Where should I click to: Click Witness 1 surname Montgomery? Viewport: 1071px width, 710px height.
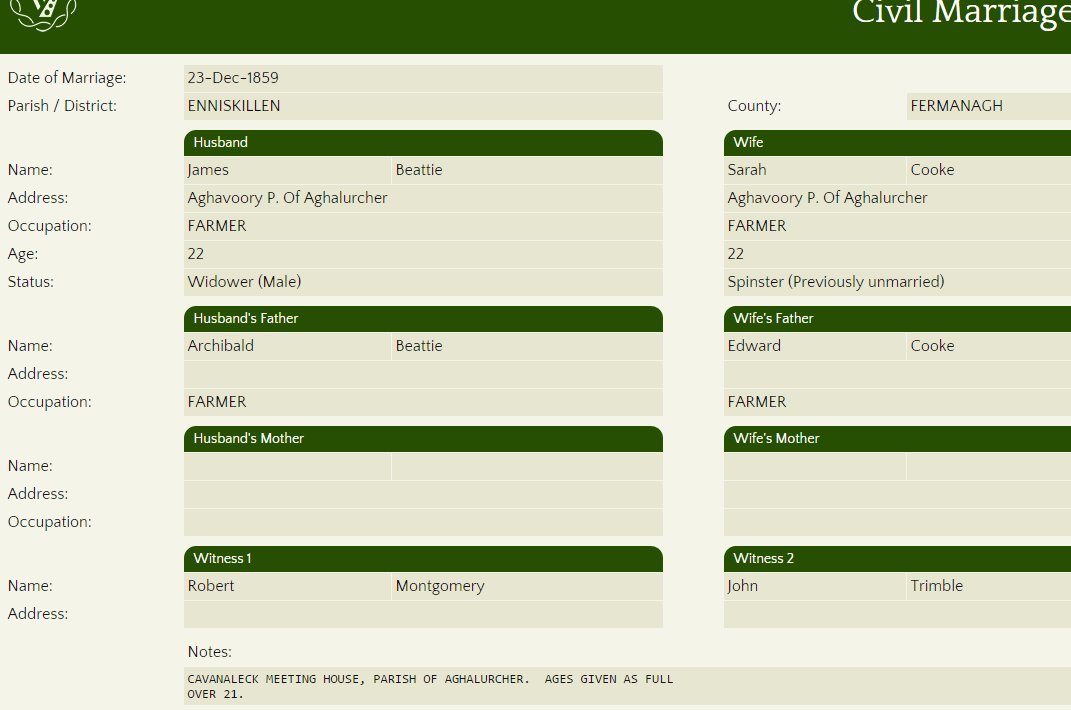526,586
